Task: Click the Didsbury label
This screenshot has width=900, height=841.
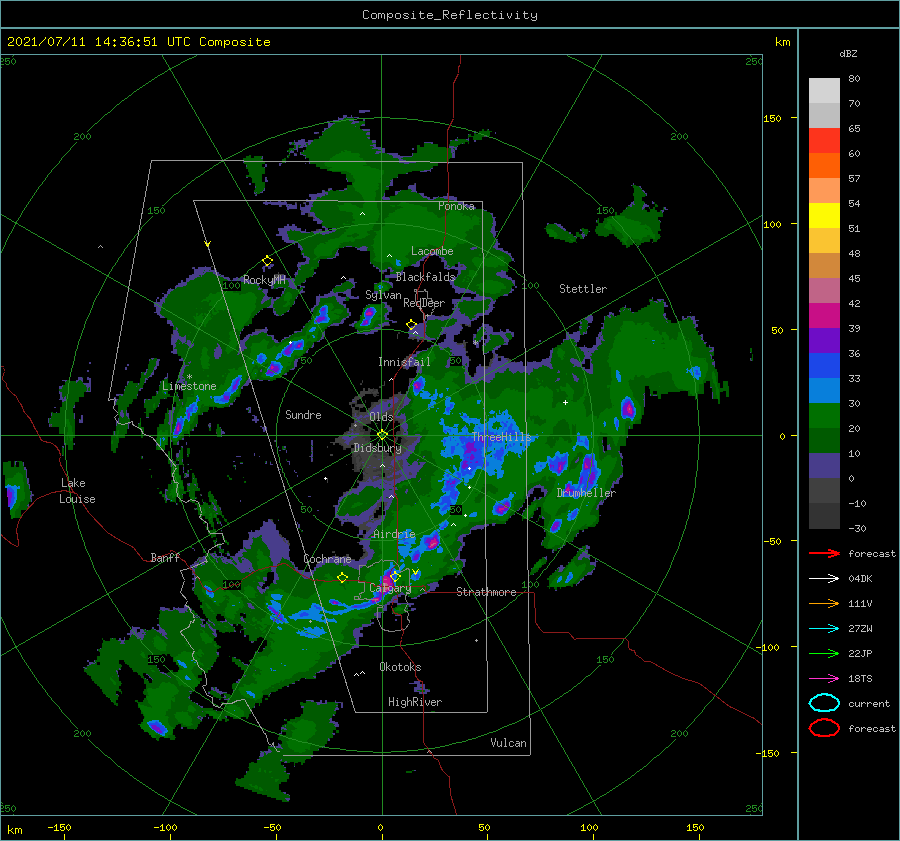Action: [x=377, y=448]
